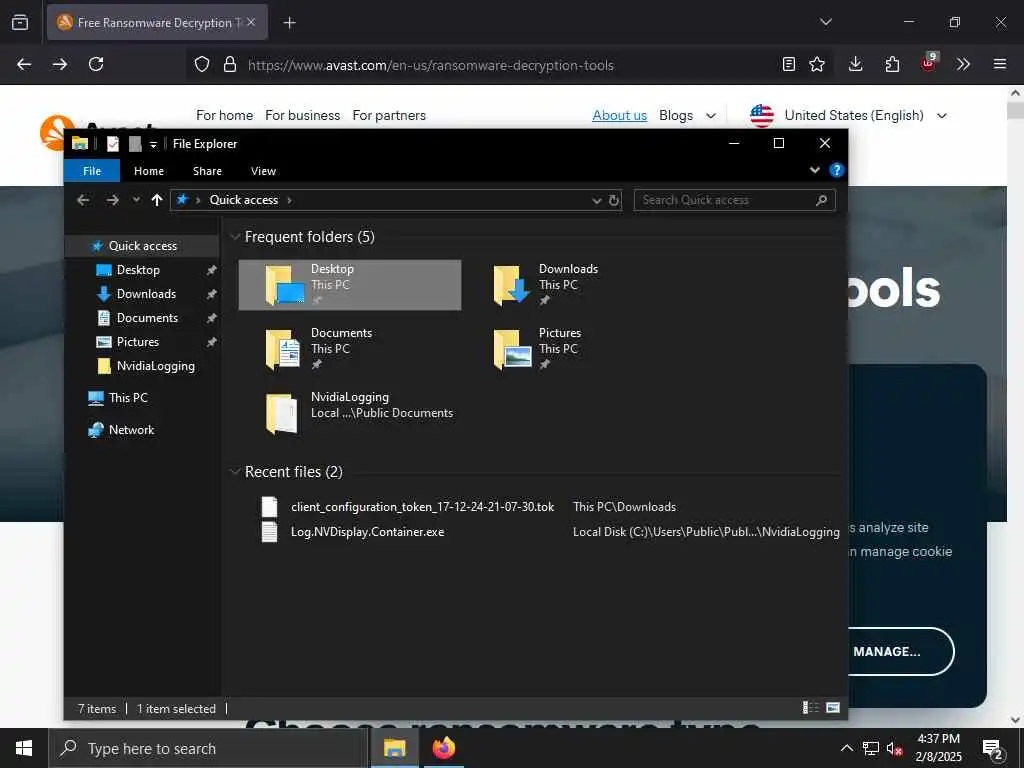Switch to details view icon in status bar

point(810,708)
